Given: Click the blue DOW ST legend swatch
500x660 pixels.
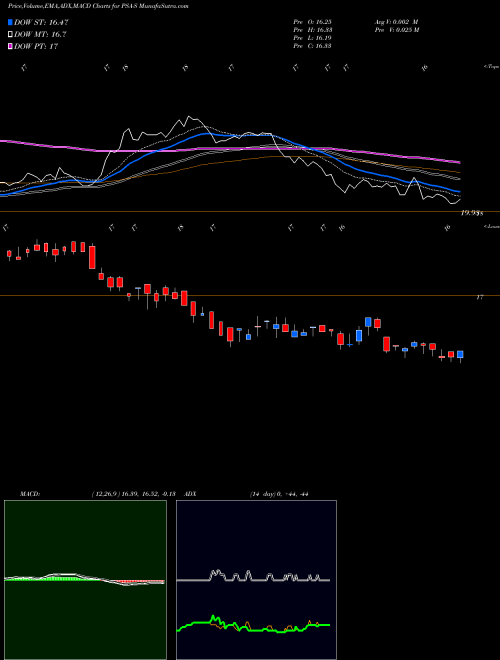Looking at the screenshot, I should tap(10, 22).
